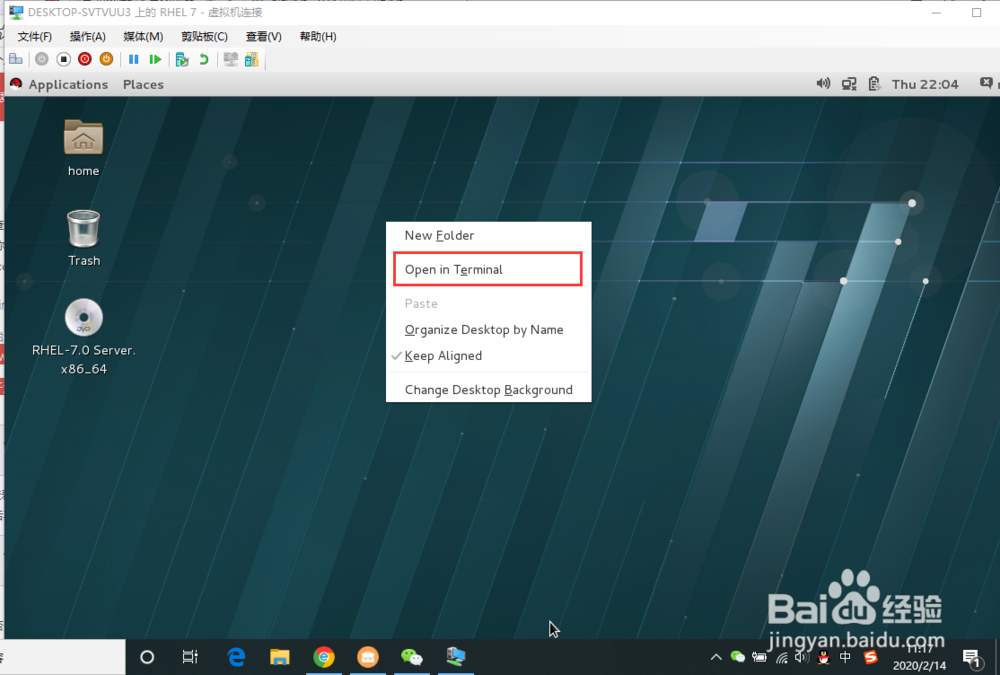Image resolution: width=1000 pixels, height=675 pixels.
Task: Pause the virtual machine from the Hyper-V toolbar
Action: pyautogui.click(x=134, y=59)
